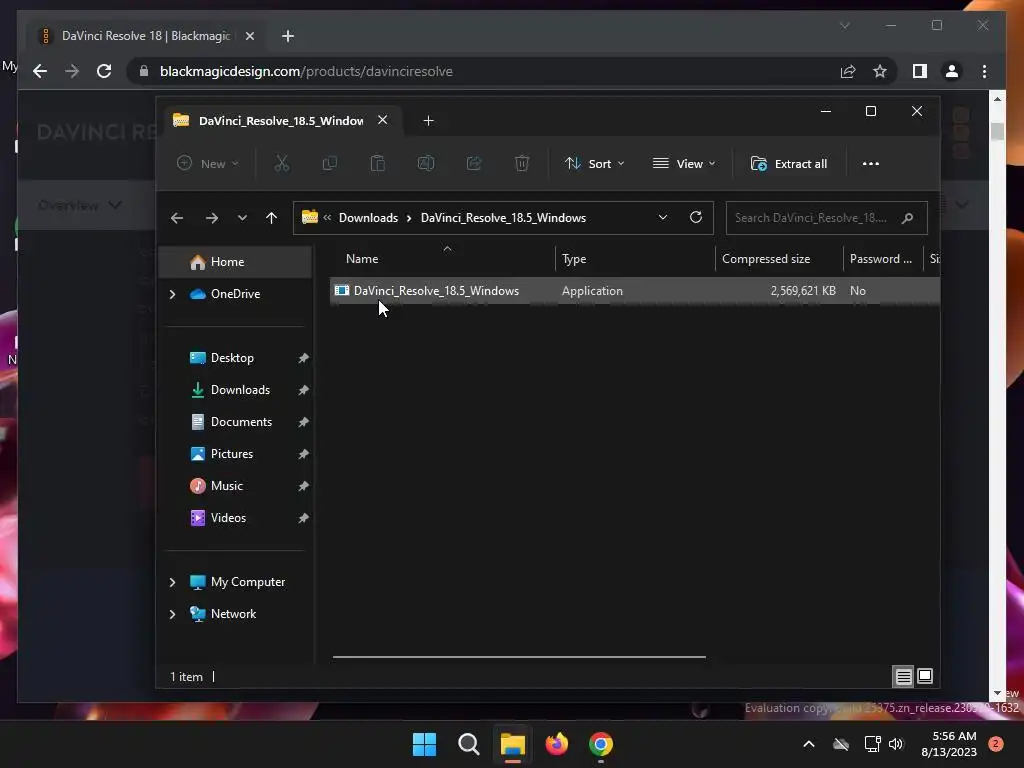Sort by the Name column header
This screenshot has width=1024, height=768.
pyautogui.click(x=362, y=259)
